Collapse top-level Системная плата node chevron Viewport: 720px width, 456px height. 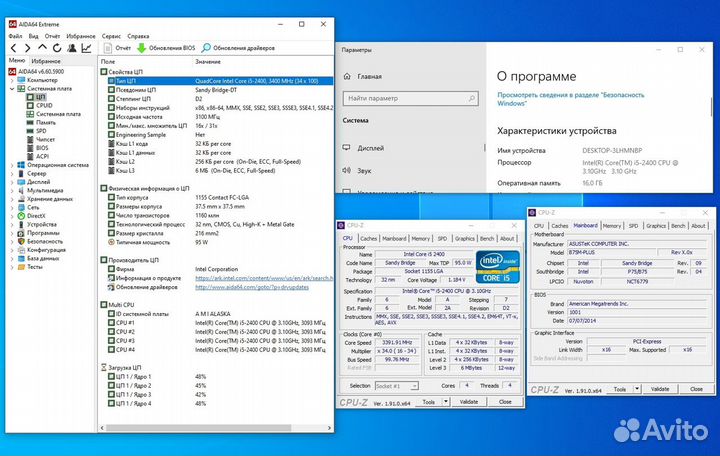point(12,89)
